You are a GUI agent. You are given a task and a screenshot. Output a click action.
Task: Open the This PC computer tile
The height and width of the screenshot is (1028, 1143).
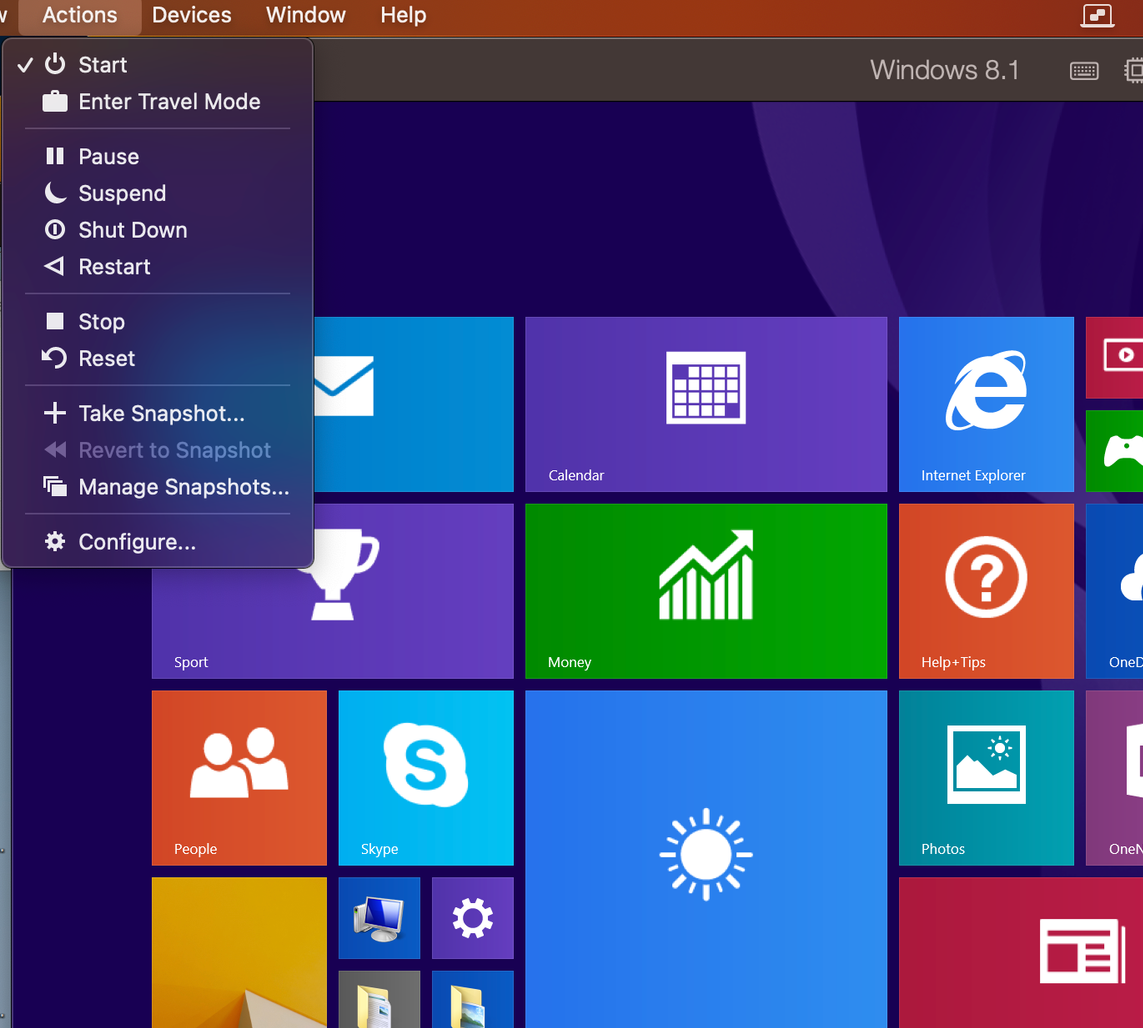click(379, 918)
